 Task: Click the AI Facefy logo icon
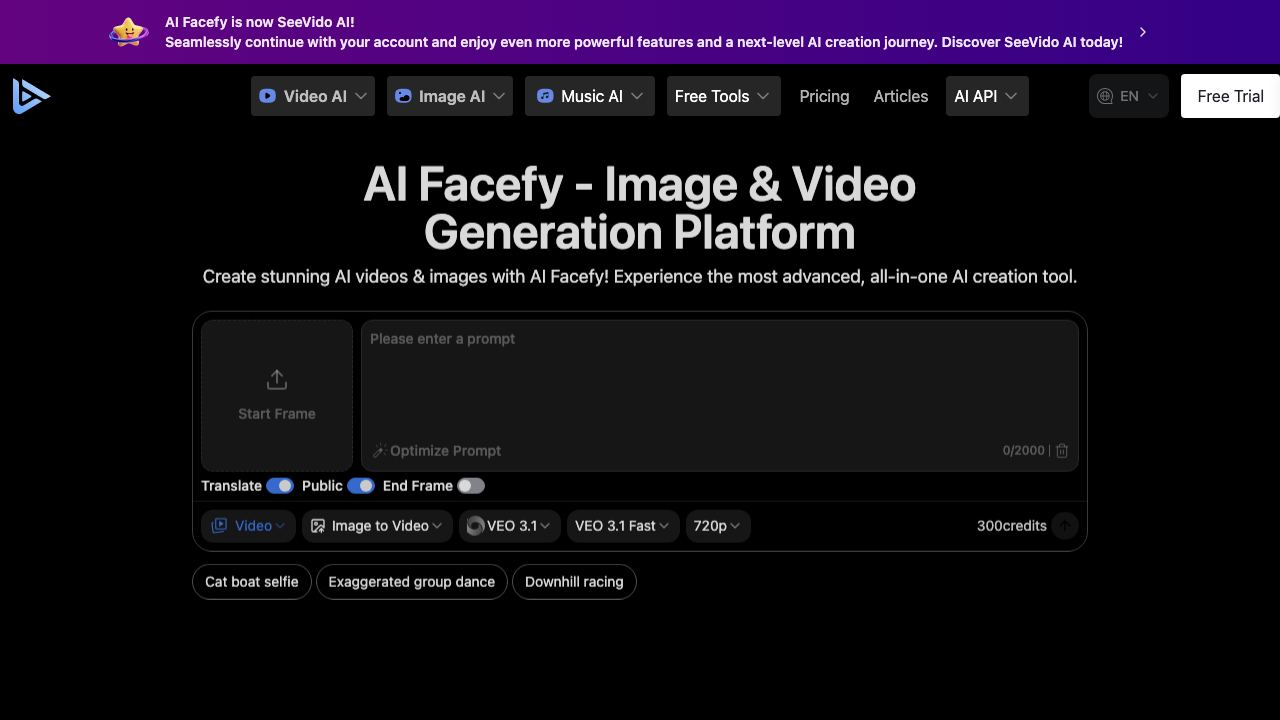[31, 96]
